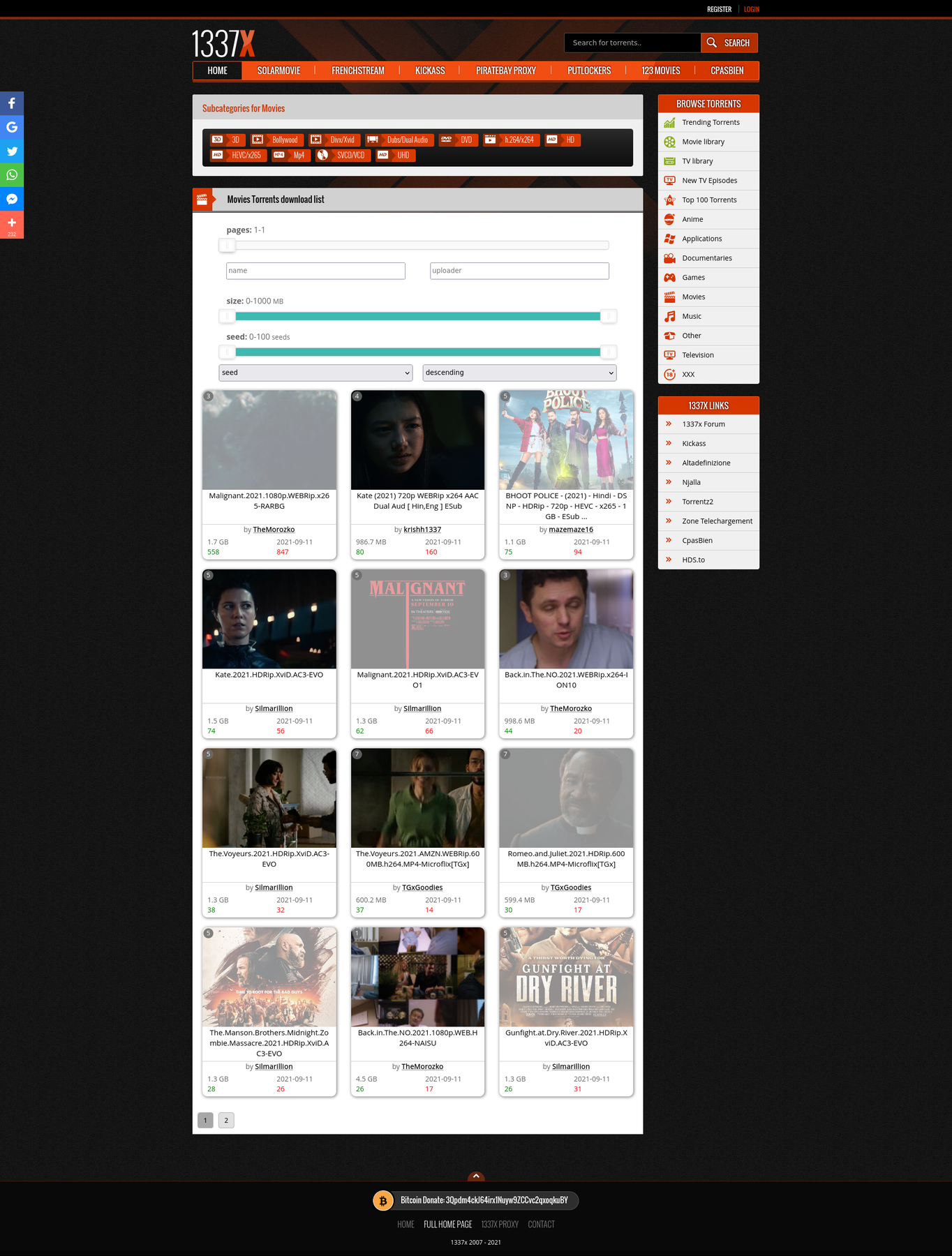Share via Messenger sidebar icon

(x=12, y=199)
